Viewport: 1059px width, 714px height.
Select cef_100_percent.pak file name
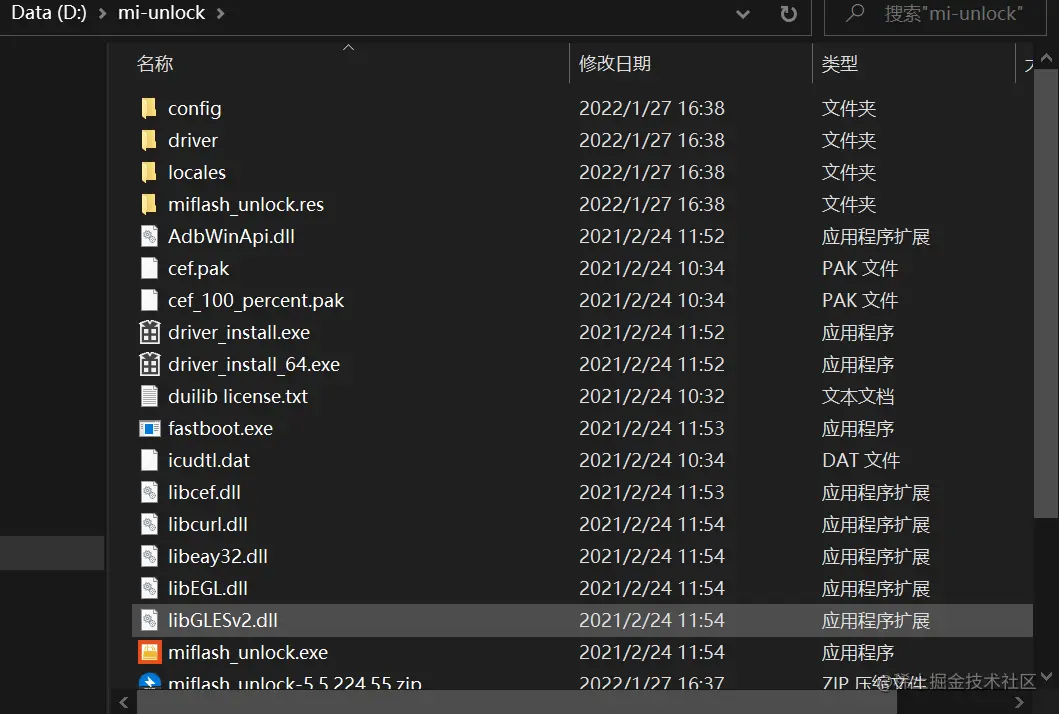click(x=256, y=300)
